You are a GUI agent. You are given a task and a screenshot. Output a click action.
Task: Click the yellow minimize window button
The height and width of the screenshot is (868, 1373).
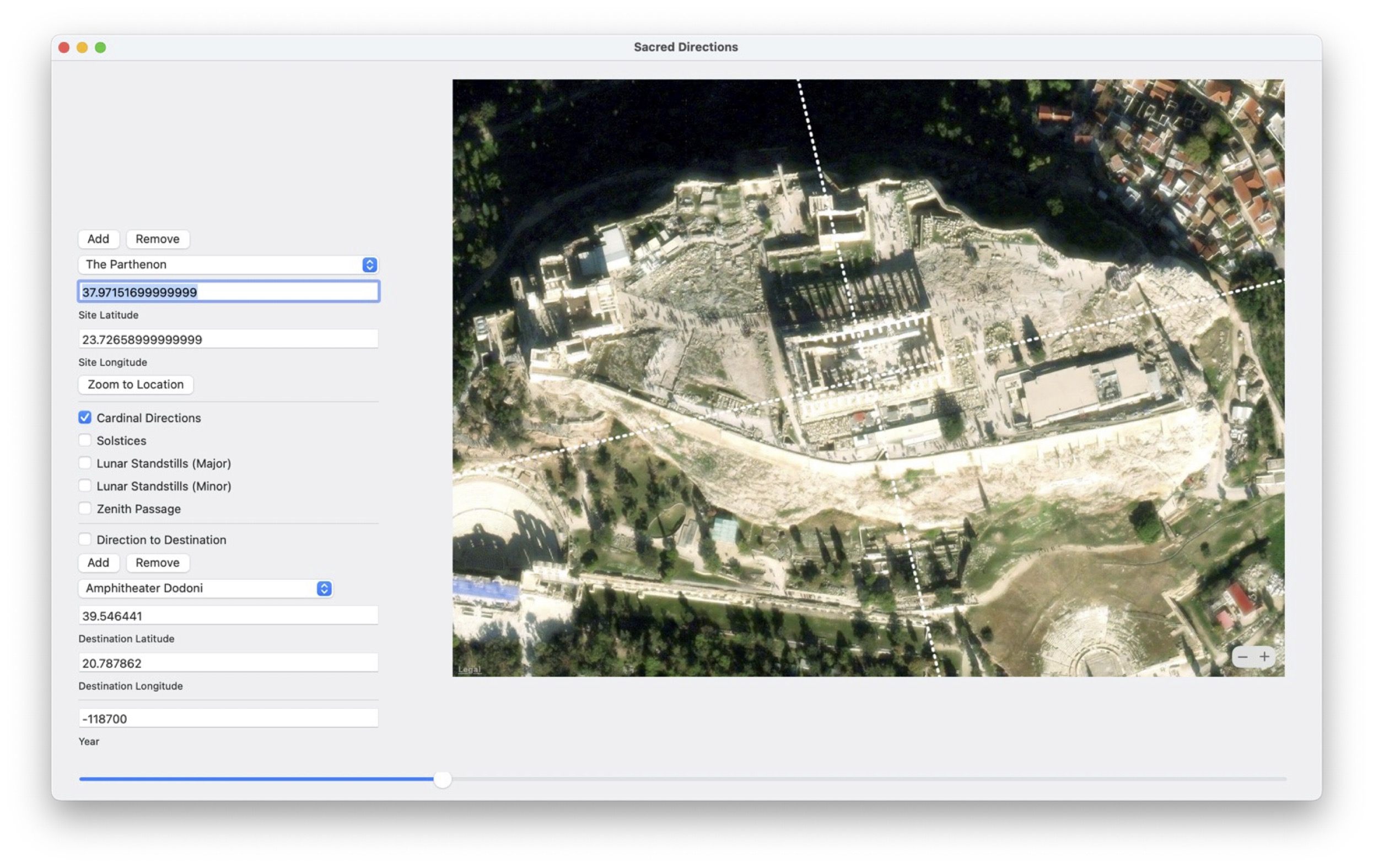82,47
